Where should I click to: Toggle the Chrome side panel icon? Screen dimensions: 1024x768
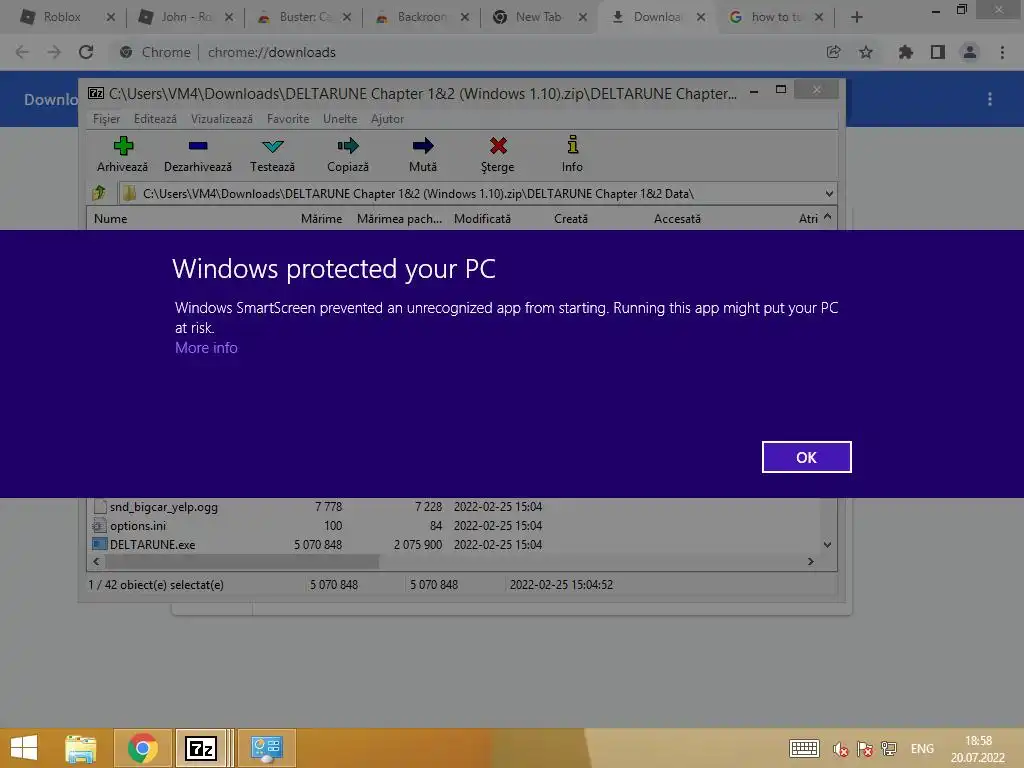938,52
